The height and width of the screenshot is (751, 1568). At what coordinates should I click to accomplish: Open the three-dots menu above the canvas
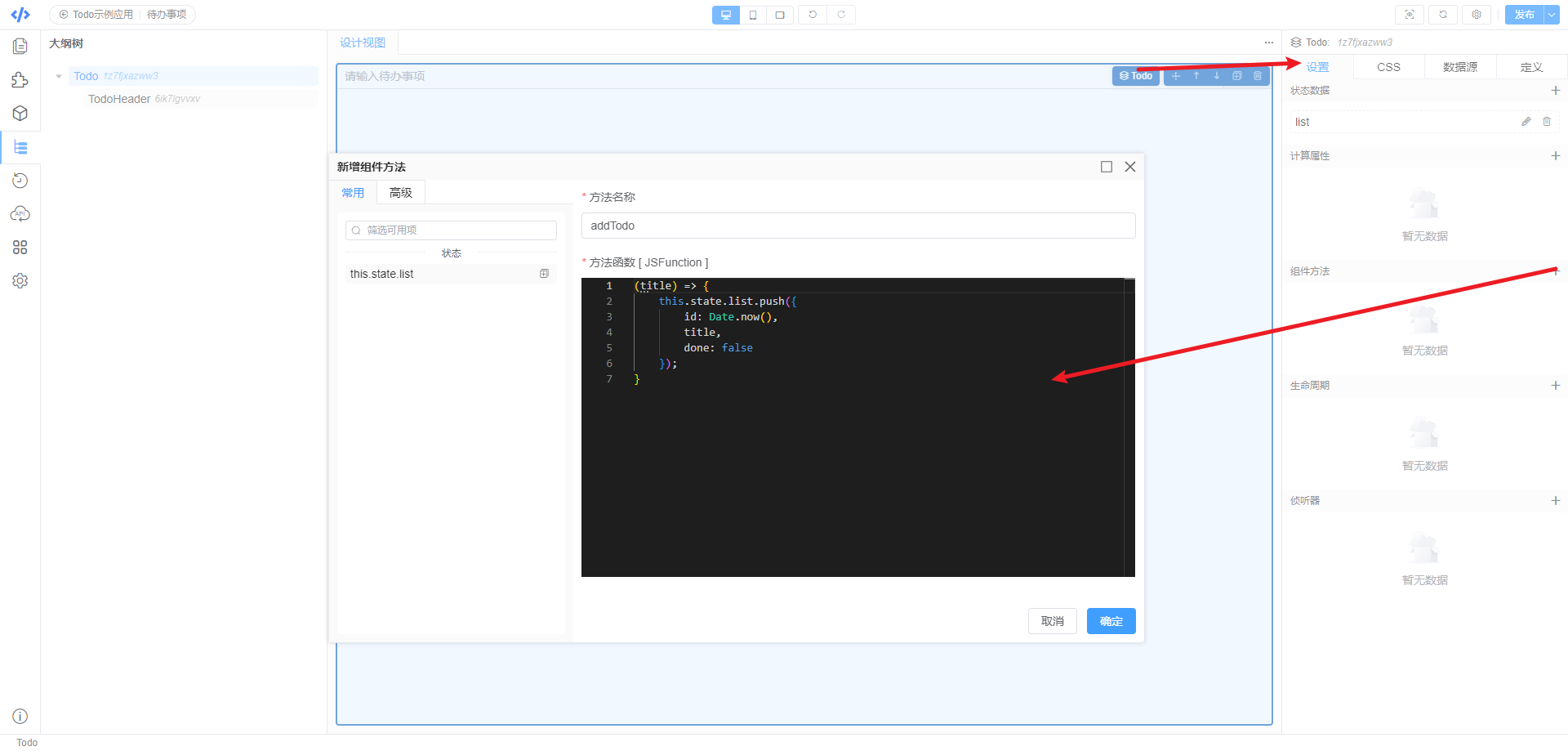point(1268,42)
